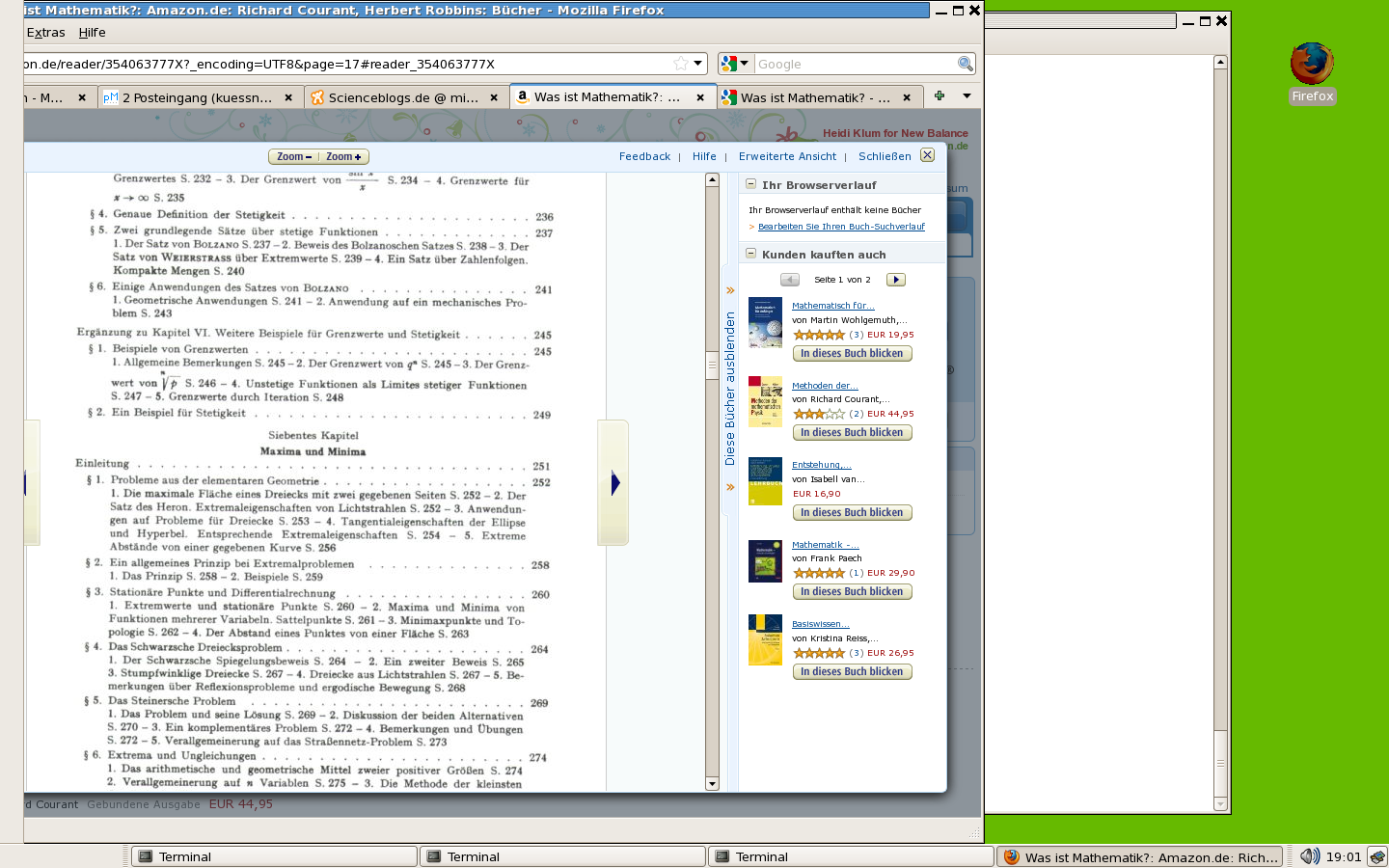The width and height of the screenshot is (1389, 868).
Task: Advance Kunden kauften auch to Seite 2
Action: [x=895, y=280]
